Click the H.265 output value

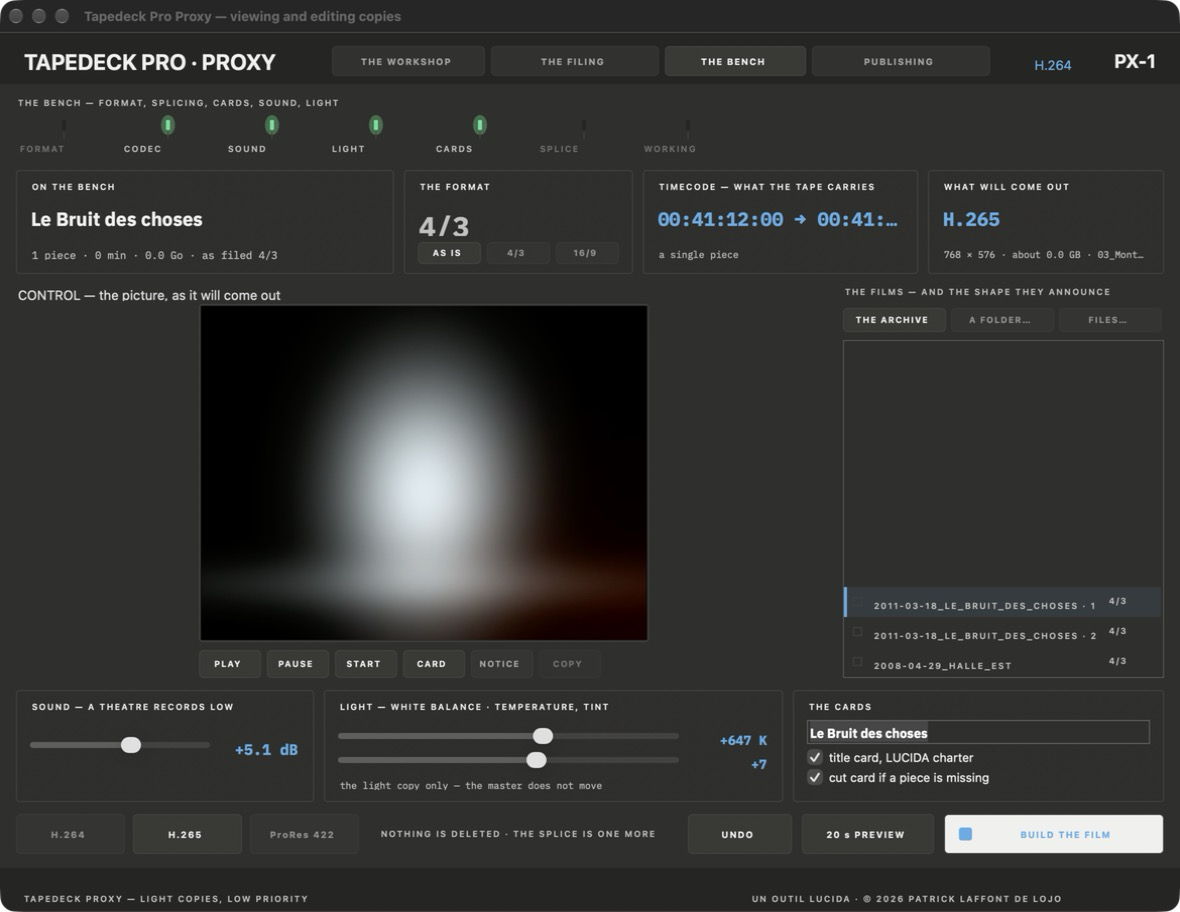pos(972,220)
